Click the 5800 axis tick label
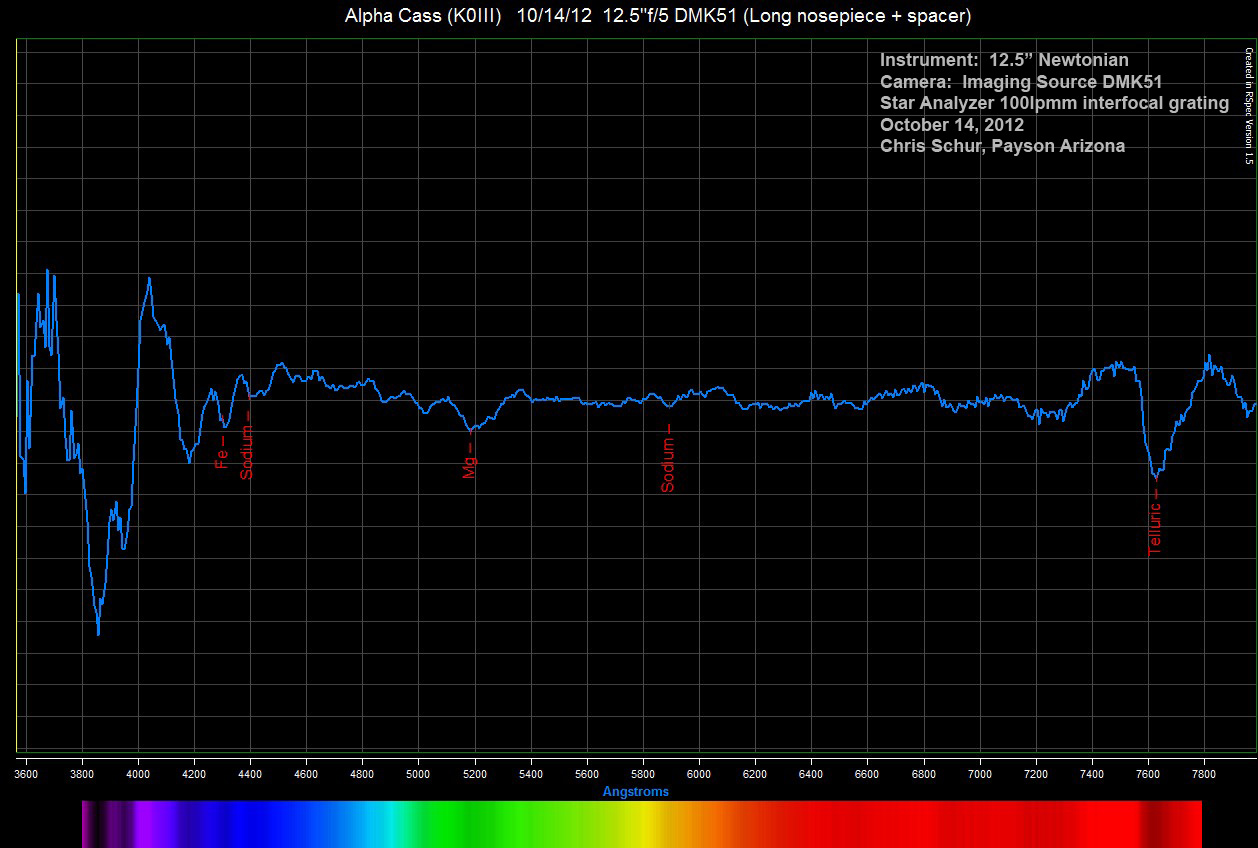This screenshot has height=848, width=1258. pyautogui.click(x=643, y=773)
